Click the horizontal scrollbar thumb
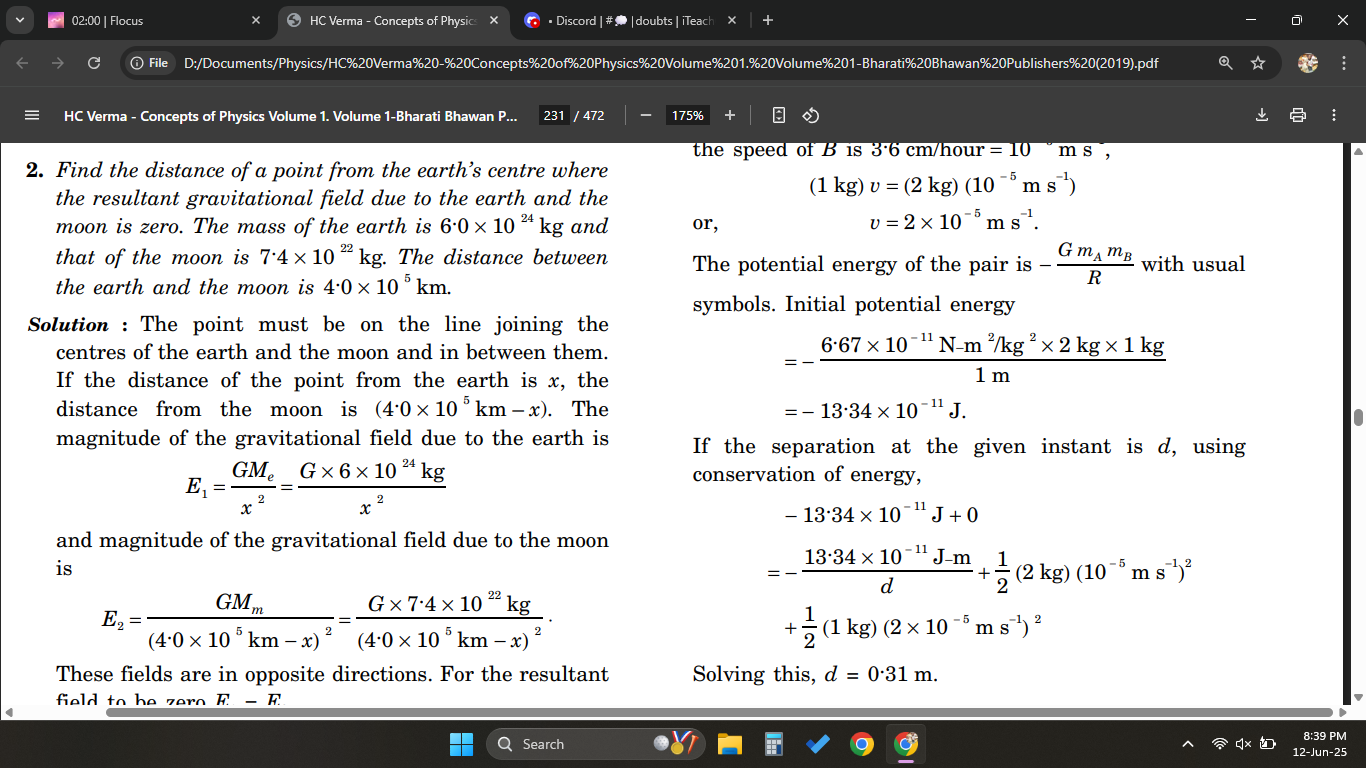The height and width of the screenshot is (768, 1366). (x=719, y=712)
